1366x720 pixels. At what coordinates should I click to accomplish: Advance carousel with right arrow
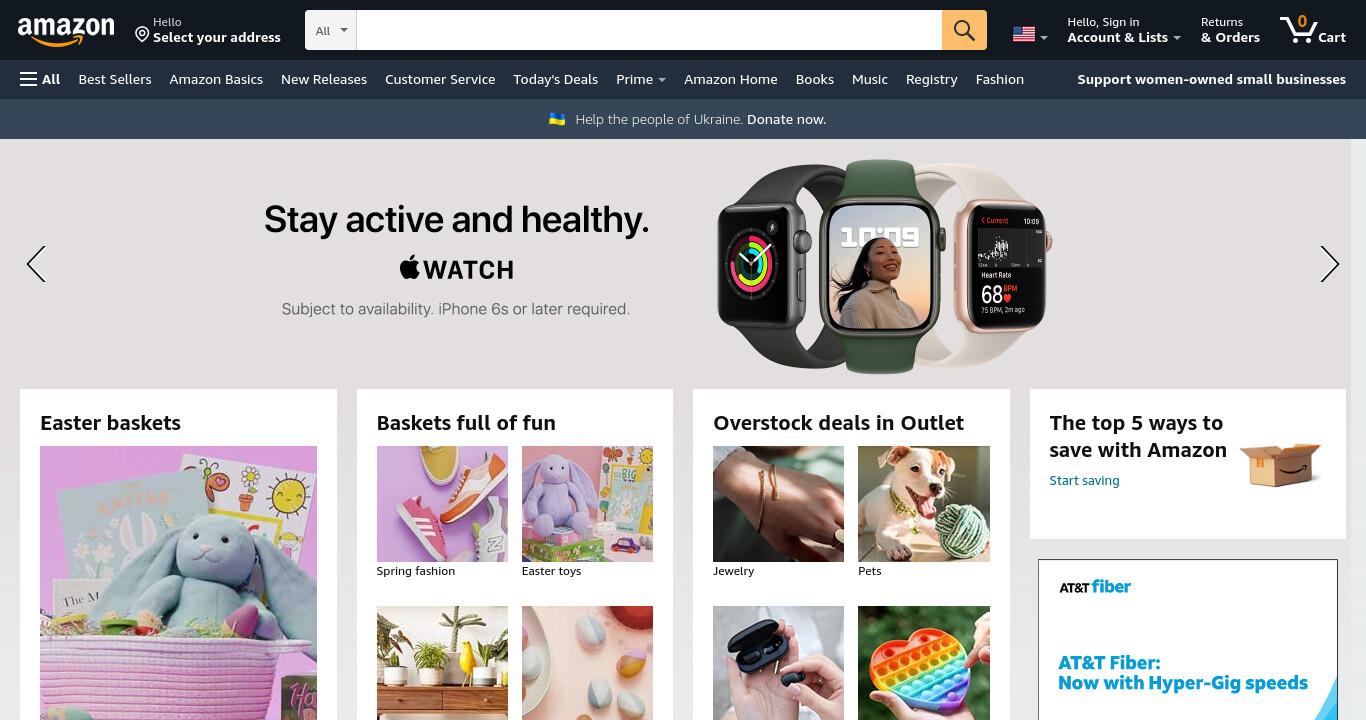(1329, 264)
